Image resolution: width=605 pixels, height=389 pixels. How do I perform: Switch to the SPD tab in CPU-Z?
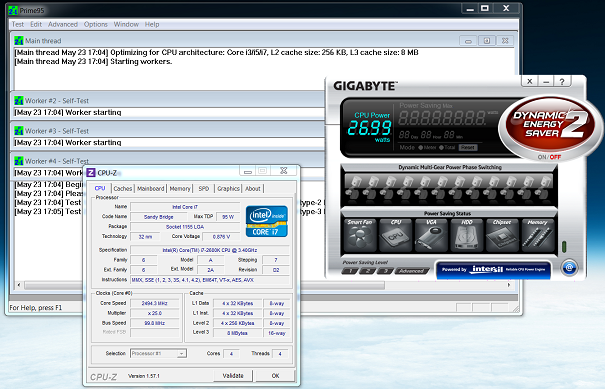[204, 188]
